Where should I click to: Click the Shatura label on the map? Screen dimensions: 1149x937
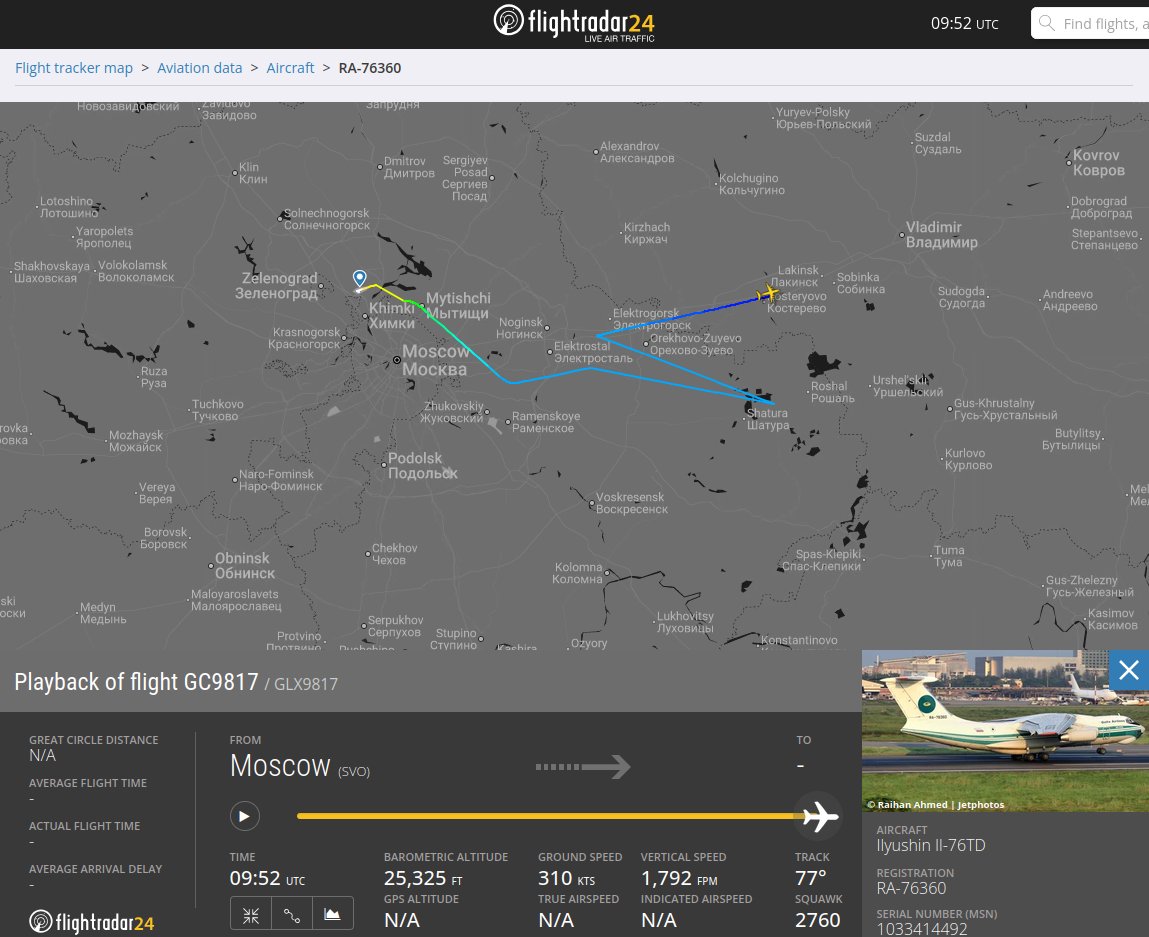pyautogui.click(x=768, y=419)
